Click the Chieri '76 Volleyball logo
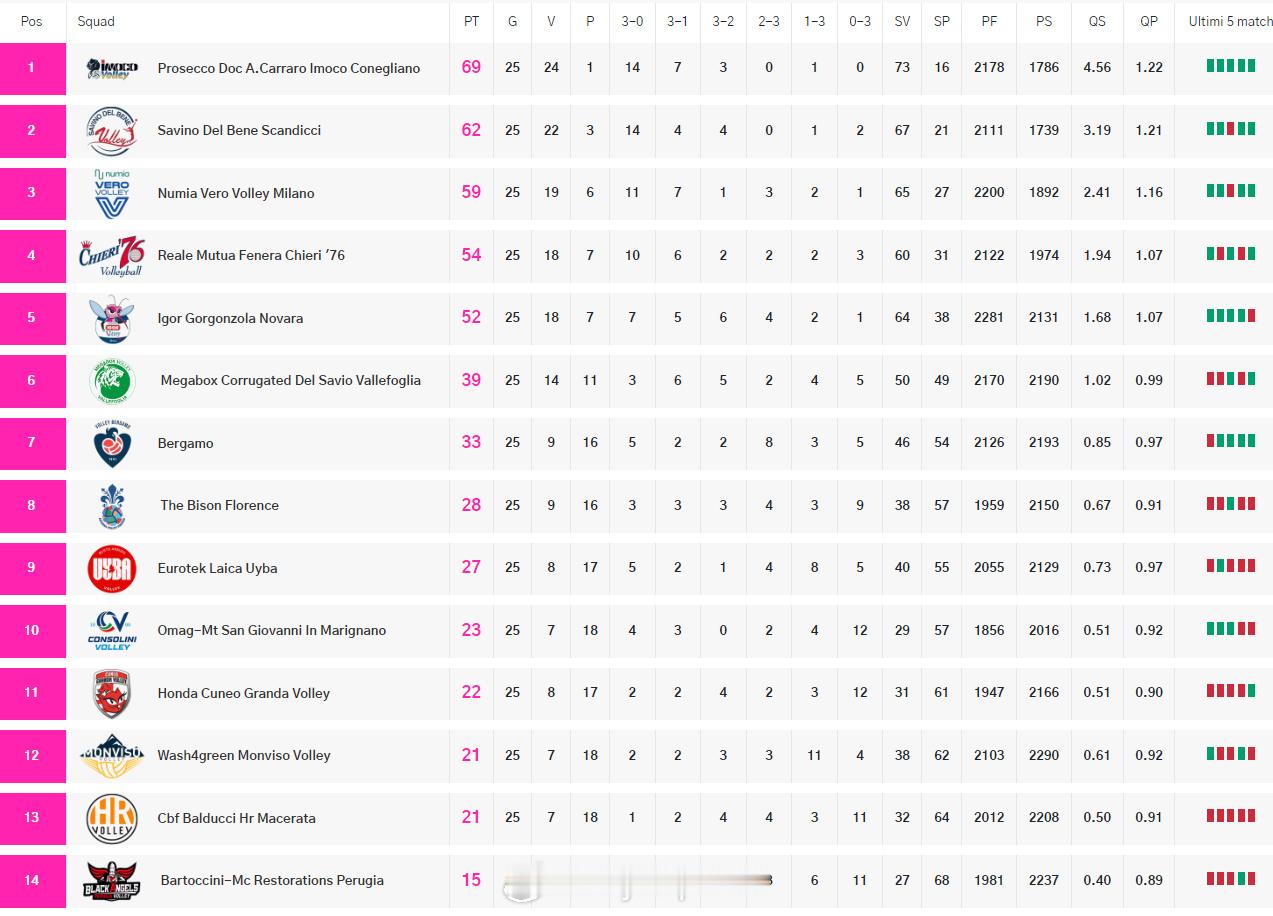Screen dimensions: 1273x916 pos(112,255)
